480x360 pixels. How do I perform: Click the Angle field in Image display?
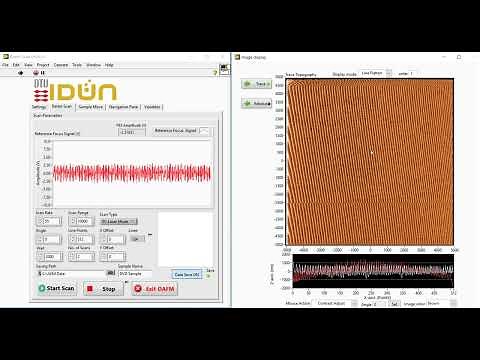click(x=379, y=304)
